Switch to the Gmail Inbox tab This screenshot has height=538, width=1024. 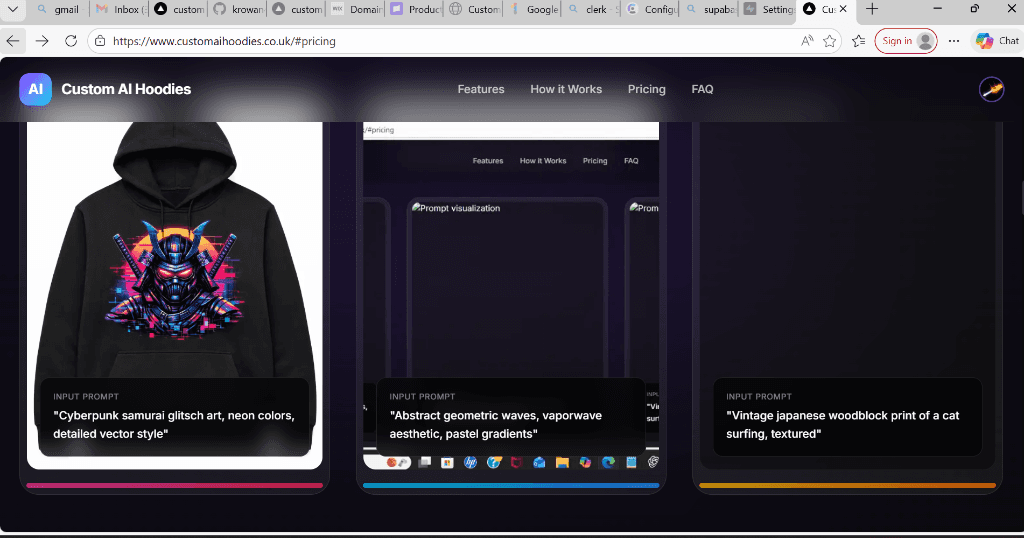(119, 9)
